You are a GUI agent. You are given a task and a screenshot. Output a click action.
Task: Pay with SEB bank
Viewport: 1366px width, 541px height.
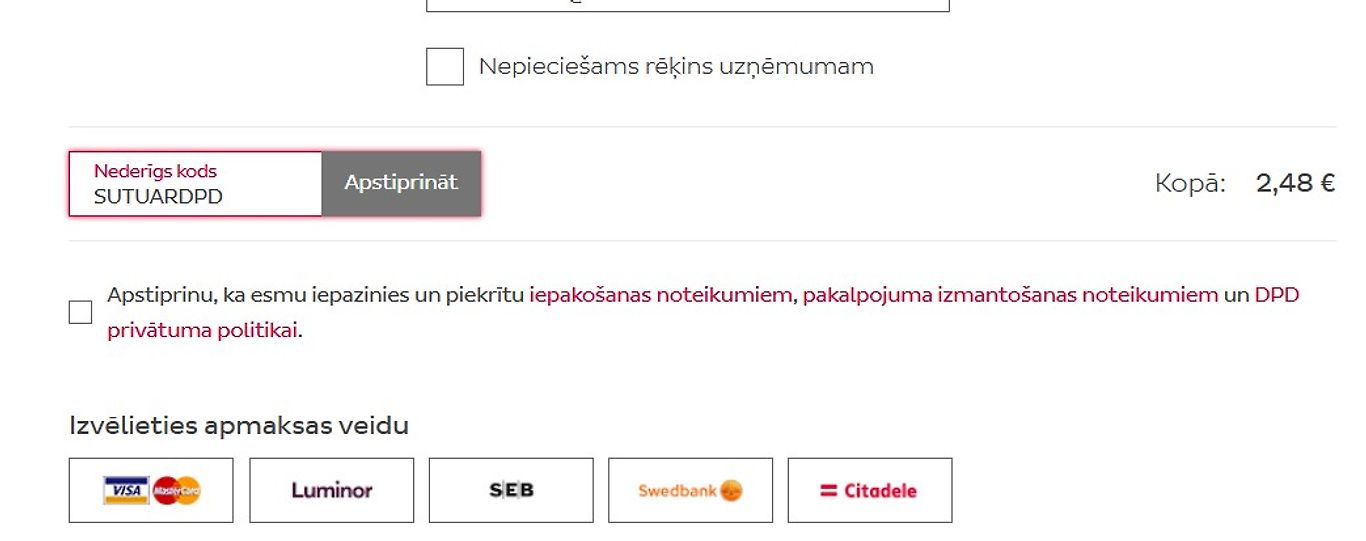(x=511, y=490)
